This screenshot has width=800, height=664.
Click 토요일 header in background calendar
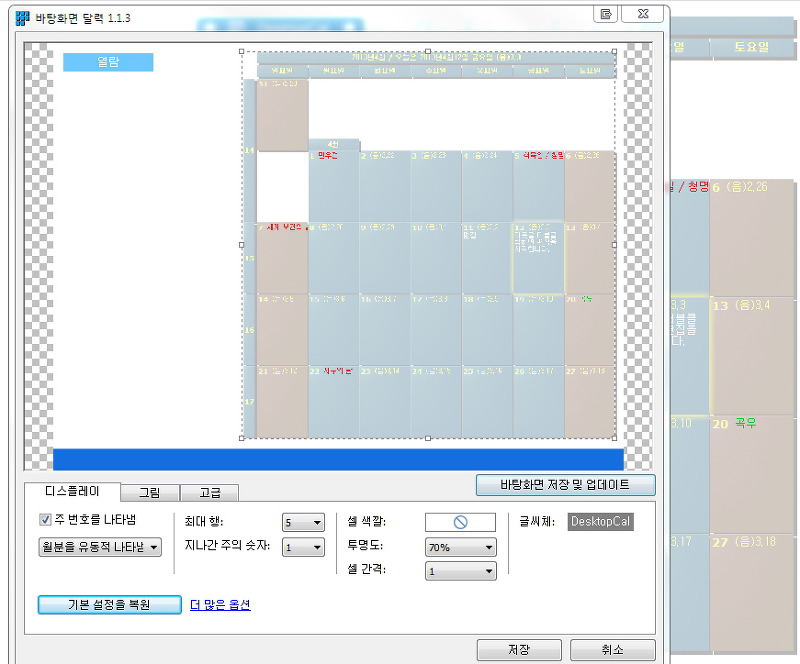(752, 47)
